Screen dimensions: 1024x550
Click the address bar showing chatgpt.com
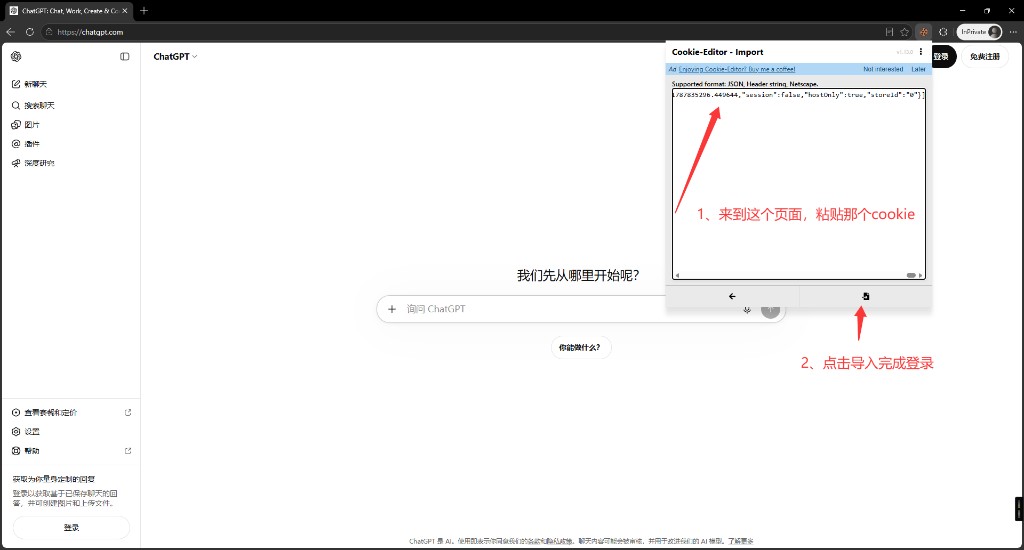457,31
